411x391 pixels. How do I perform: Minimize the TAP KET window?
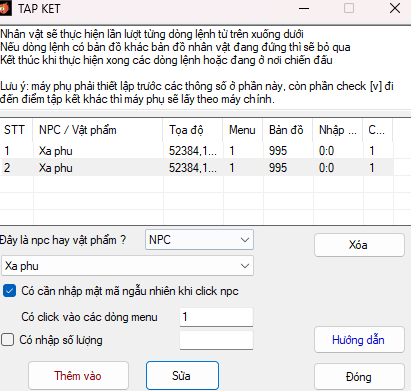[x=304, y=8]
